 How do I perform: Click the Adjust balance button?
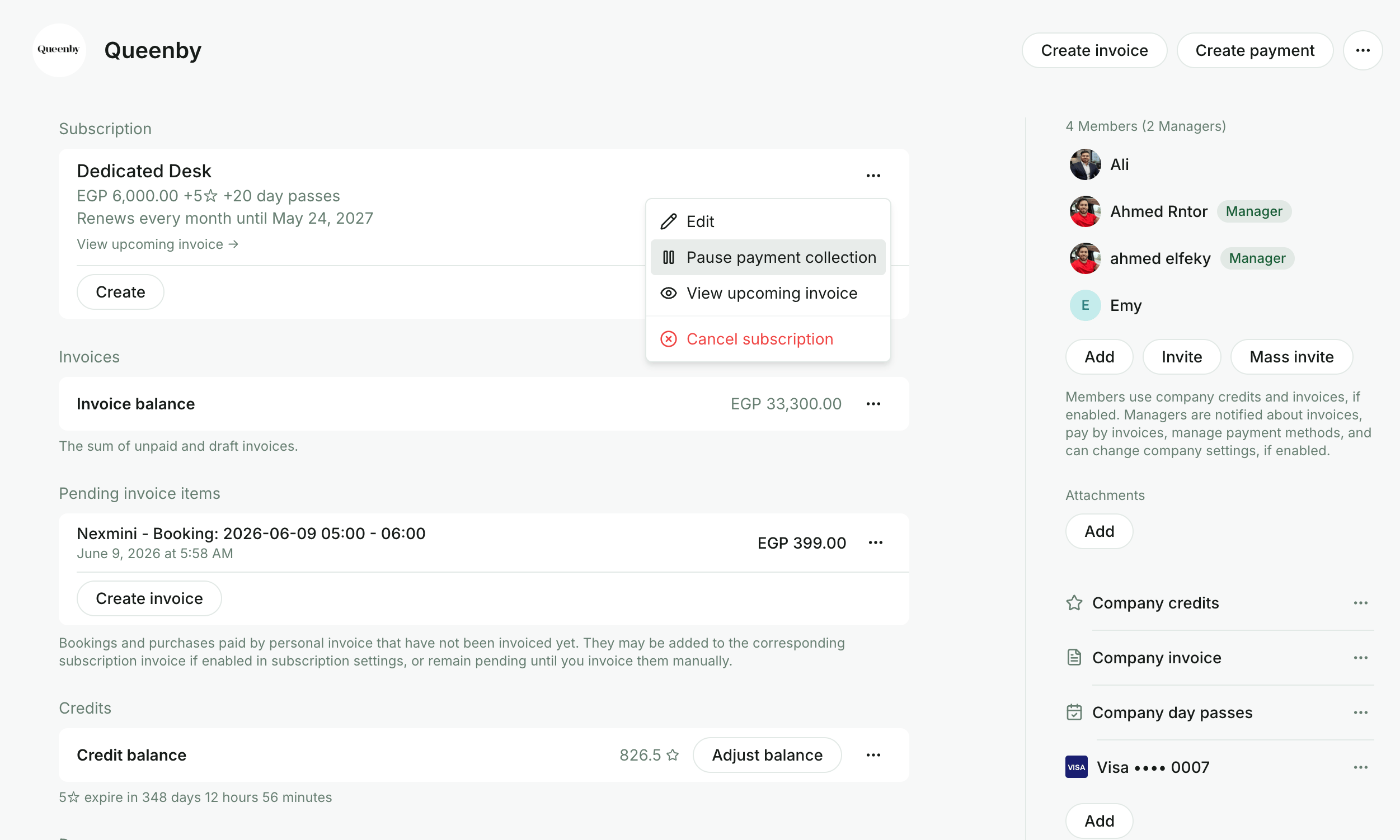[766, 754]
